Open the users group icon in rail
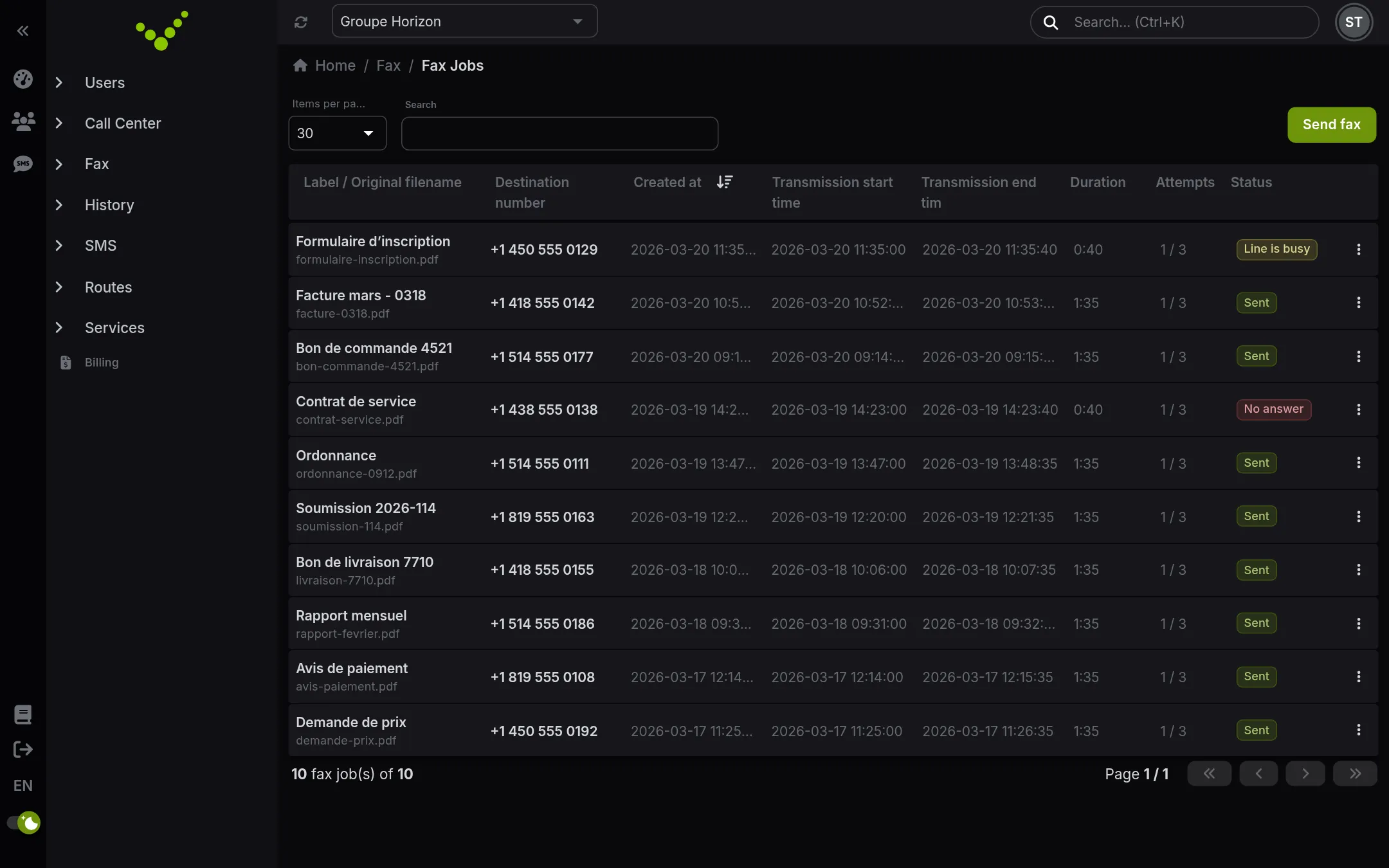1389x868 pixels. coord(23,122)
